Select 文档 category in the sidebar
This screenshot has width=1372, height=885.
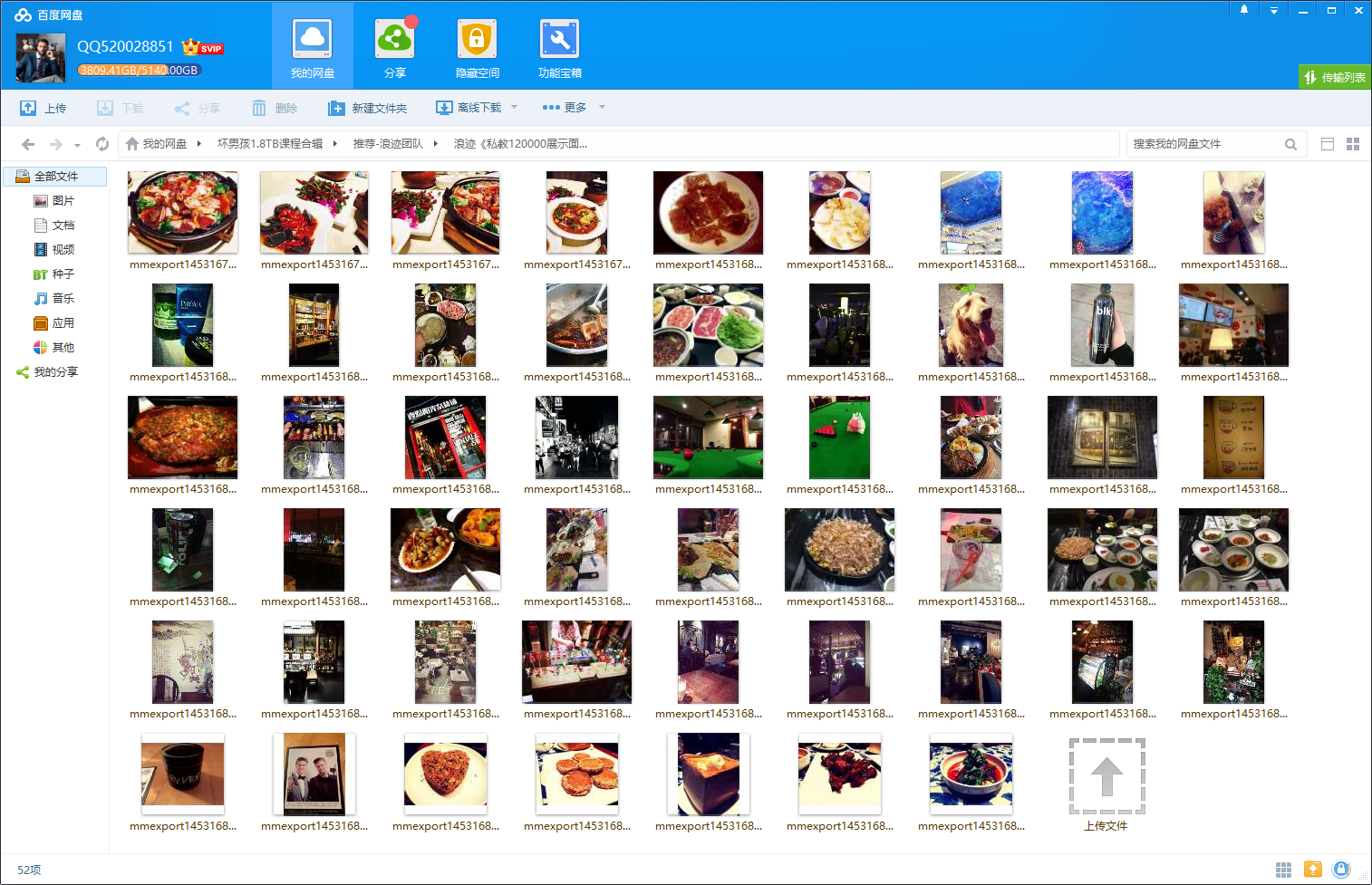pos(55,226)
